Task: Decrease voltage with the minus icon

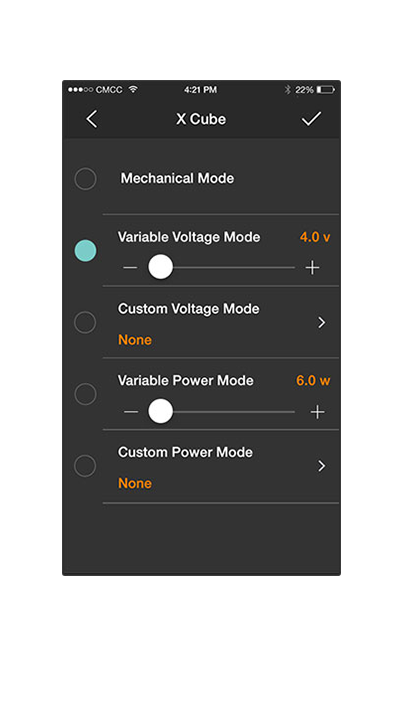Action: click(x=130, y=267)
